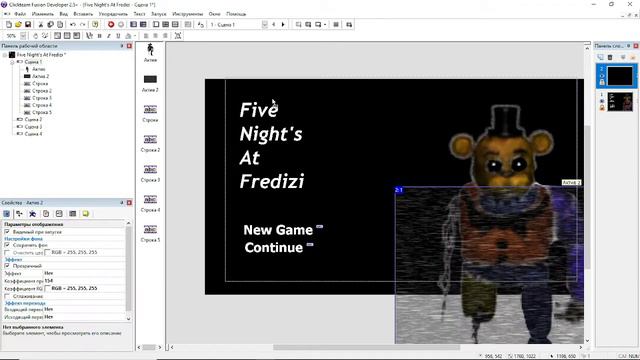Click the 'Continue' text on canvas
640x360 pixels.
pos(273,247)
